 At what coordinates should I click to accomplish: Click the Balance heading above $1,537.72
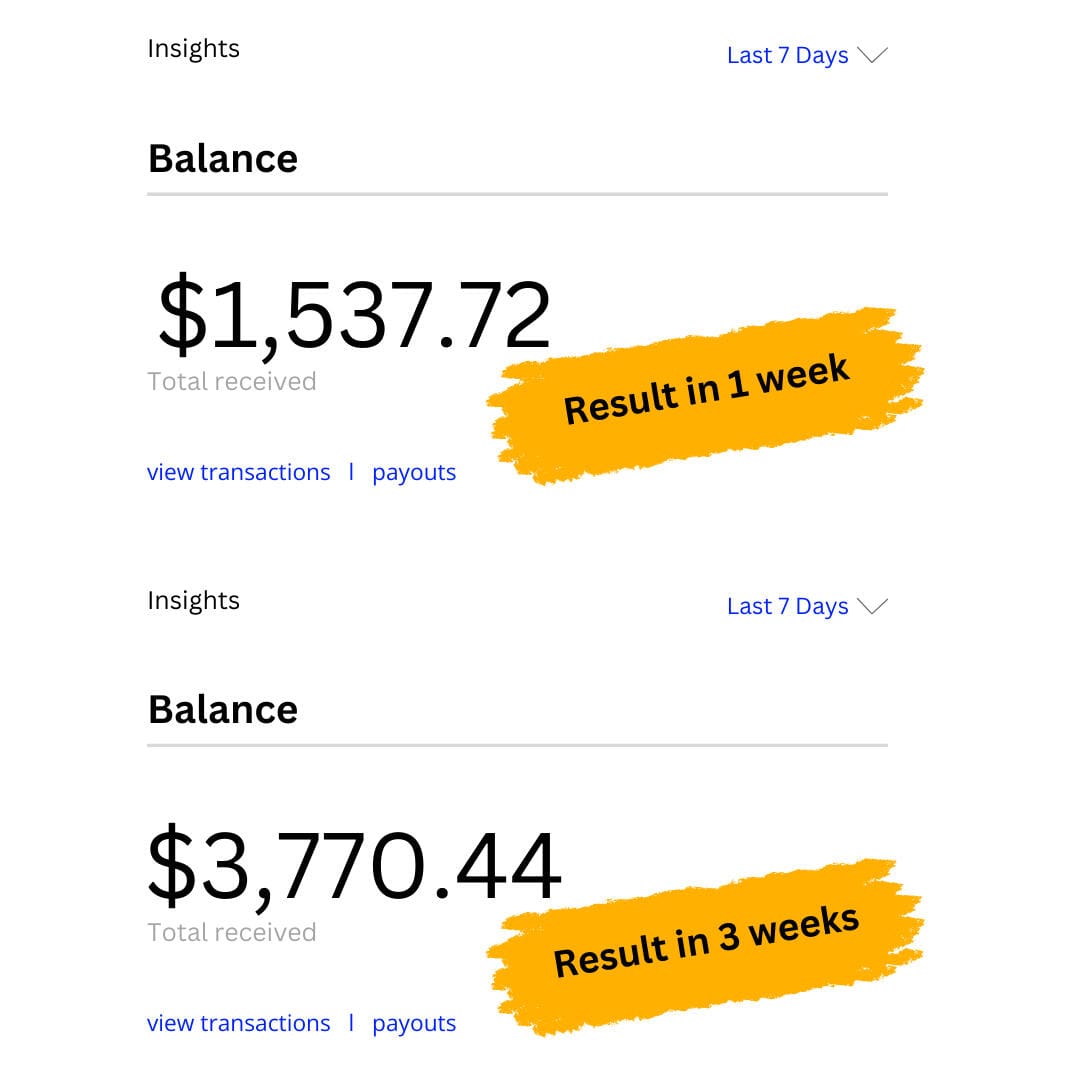(x=223, y=159)
